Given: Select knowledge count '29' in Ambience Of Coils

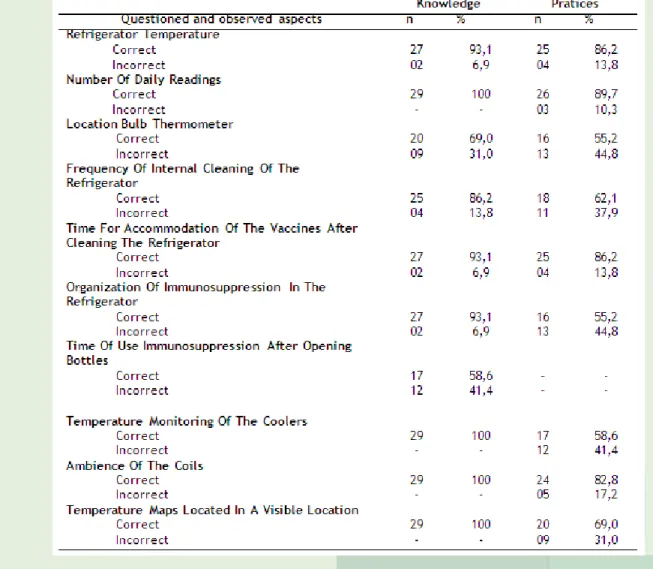Looking at the screenshot, I should (416, 480).
